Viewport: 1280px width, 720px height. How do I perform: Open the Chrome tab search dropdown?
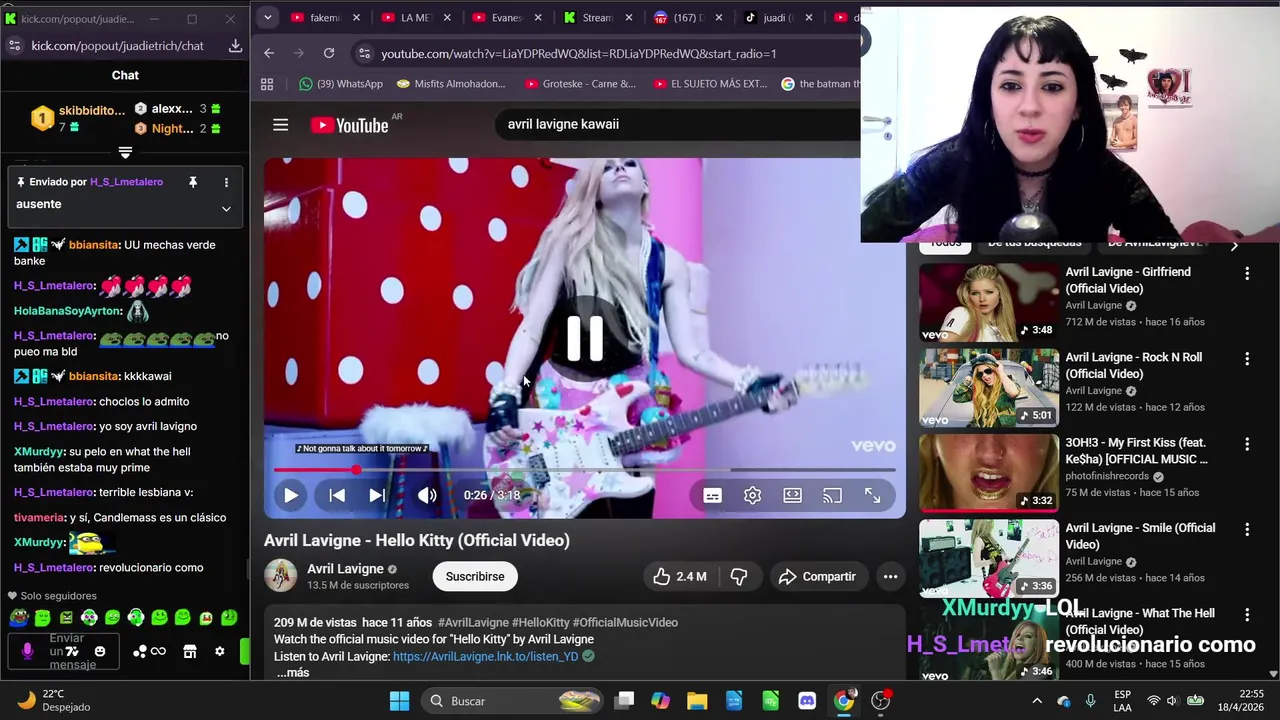tap(267, 18)
